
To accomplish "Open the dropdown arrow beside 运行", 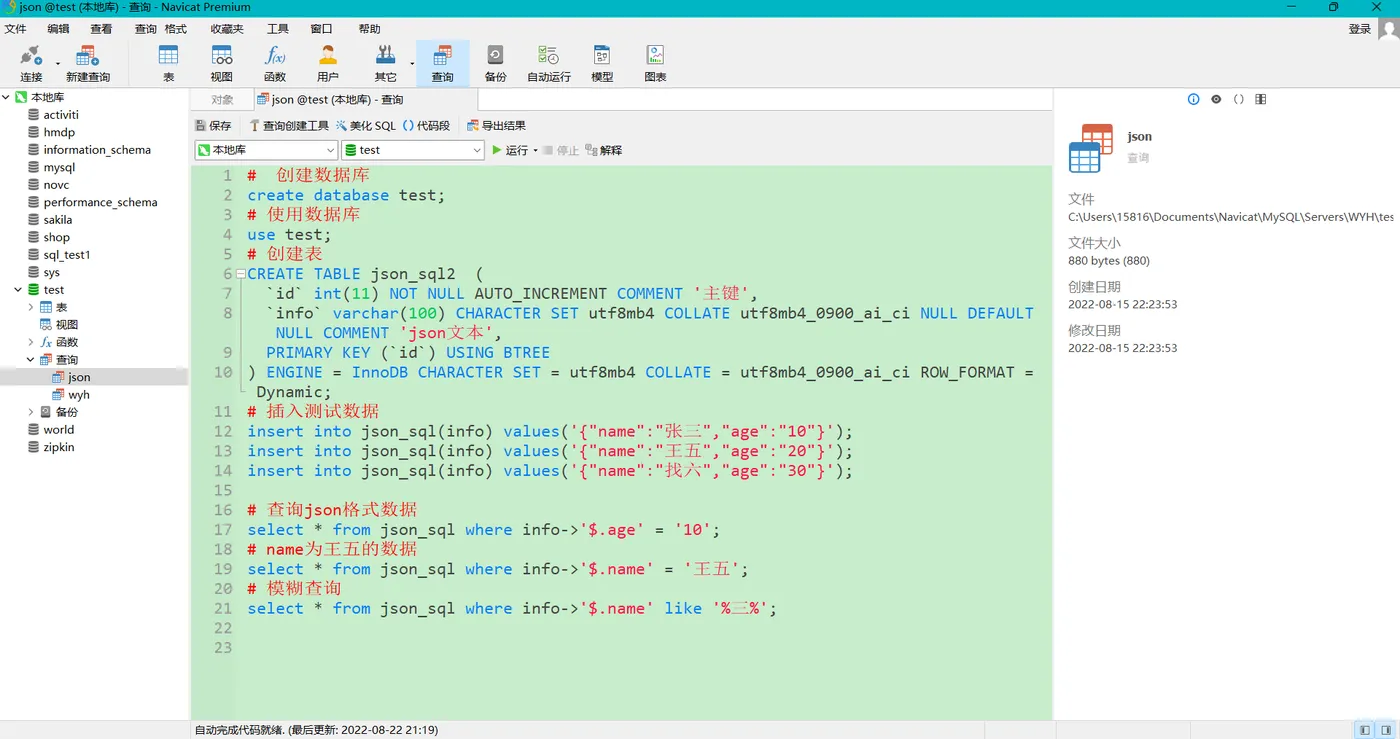I will (x=536, y=151).
